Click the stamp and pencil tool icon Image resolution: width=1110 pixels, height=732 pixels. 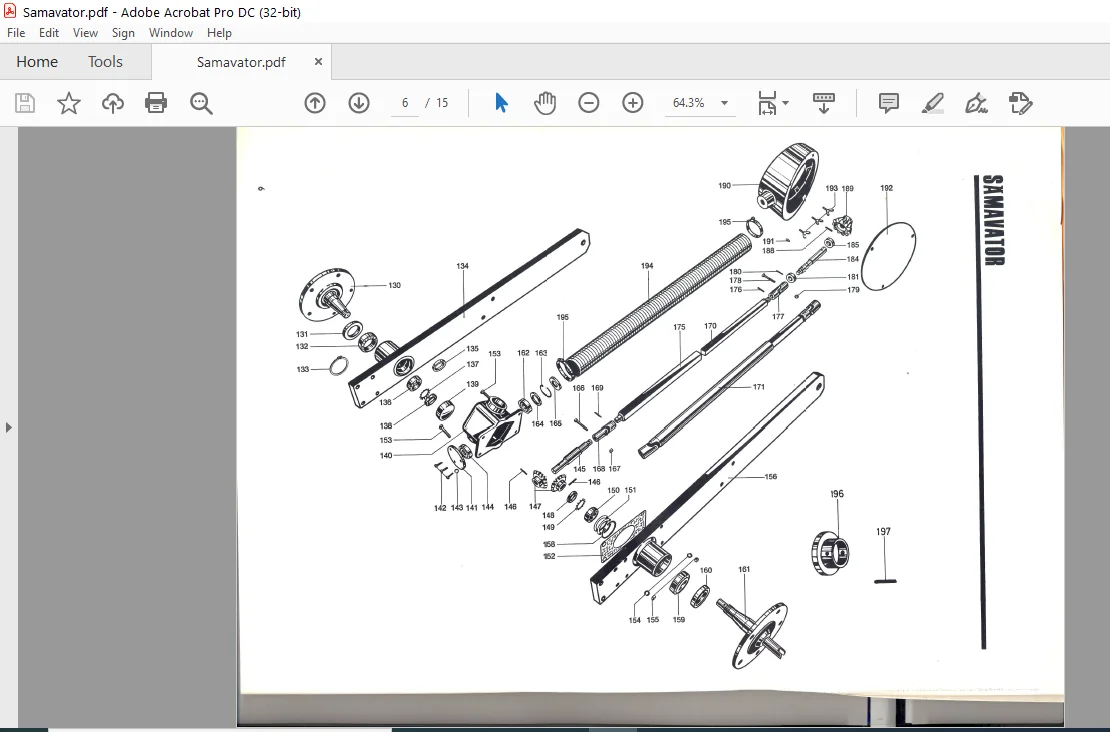pos(1020,103)
